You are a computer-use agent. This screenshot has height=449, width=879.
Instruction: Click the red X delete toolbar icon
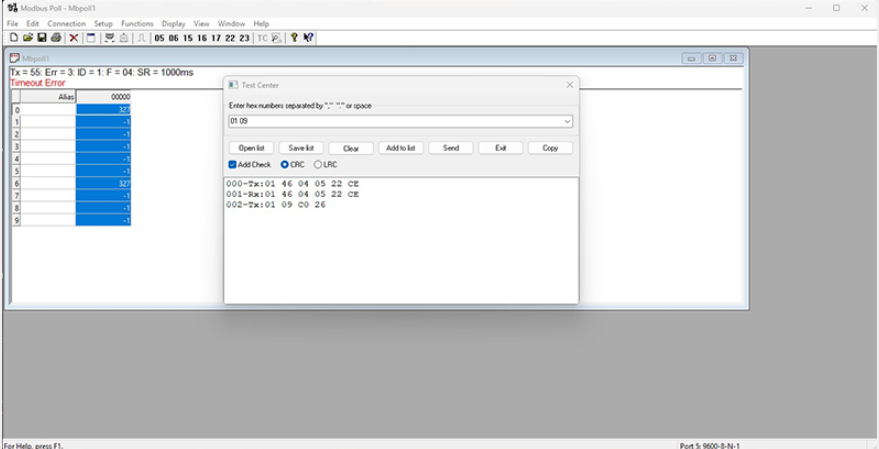point(74,38)
